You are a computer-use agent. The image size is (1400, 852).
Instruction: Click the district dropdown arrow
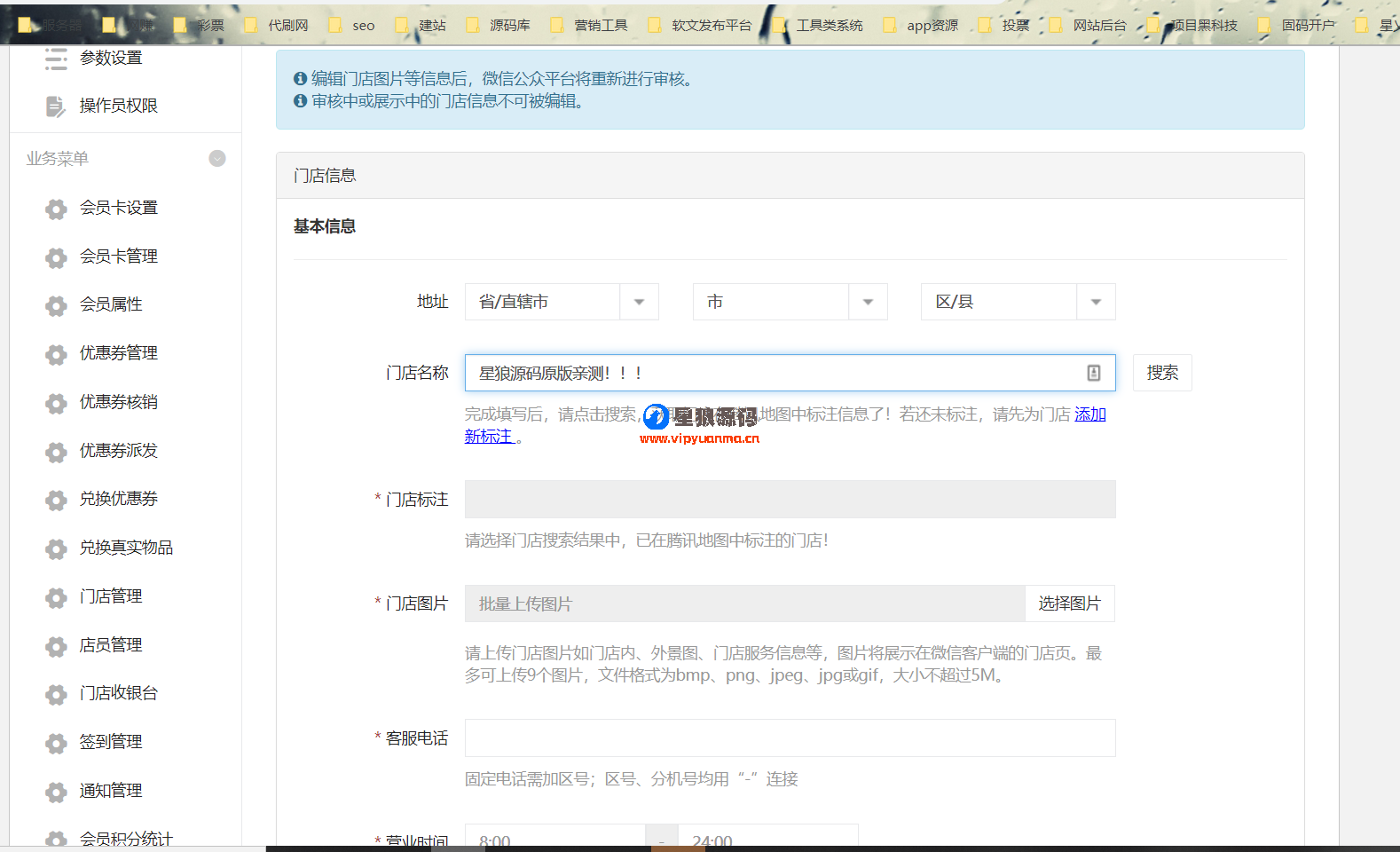pos(1096,302)
